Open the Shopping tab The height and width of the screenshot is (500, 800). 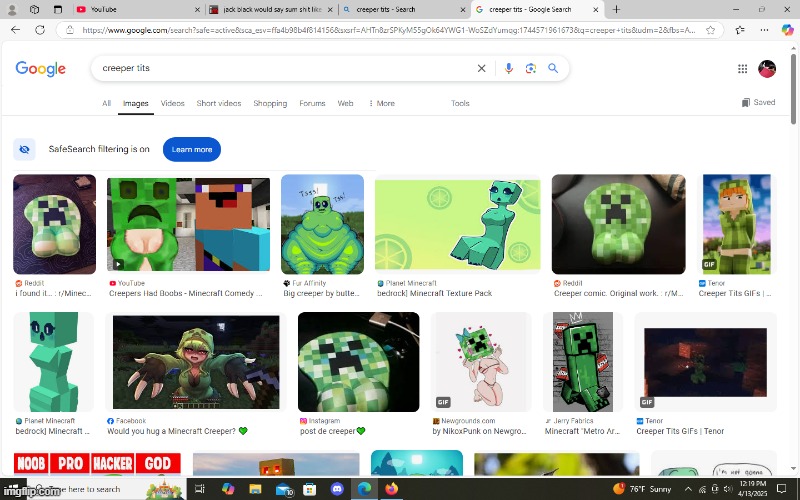pyautogui.click(x=270, y=104)
